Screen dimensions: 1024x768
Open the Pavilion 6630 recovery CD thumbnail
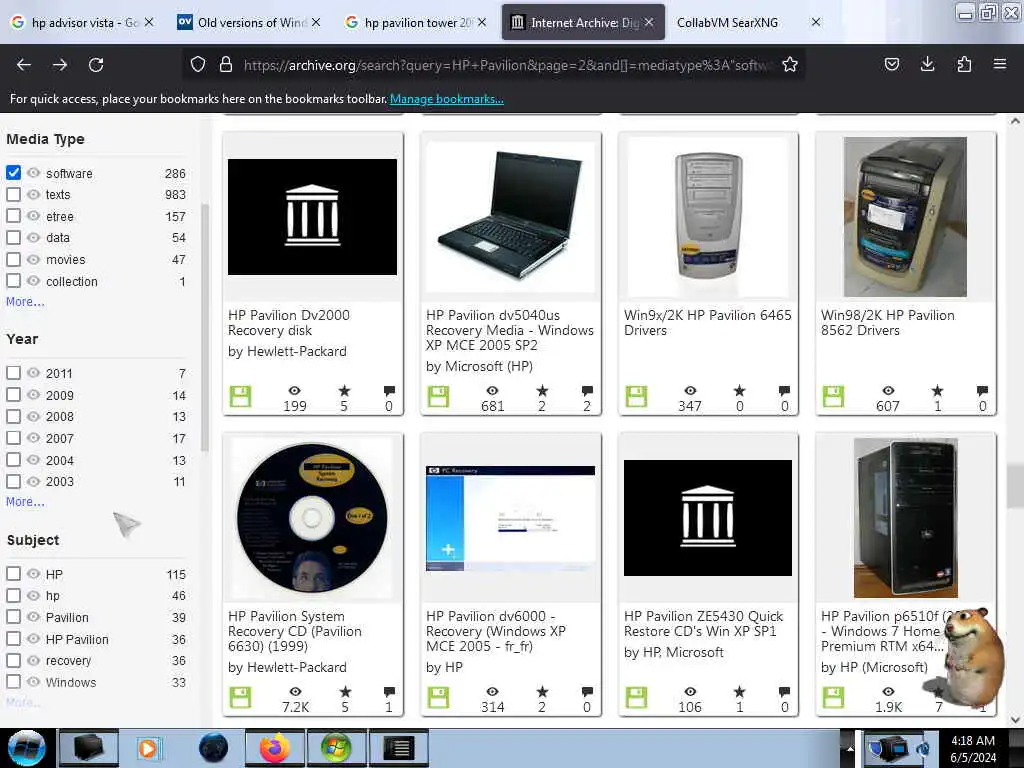(312, 517)
